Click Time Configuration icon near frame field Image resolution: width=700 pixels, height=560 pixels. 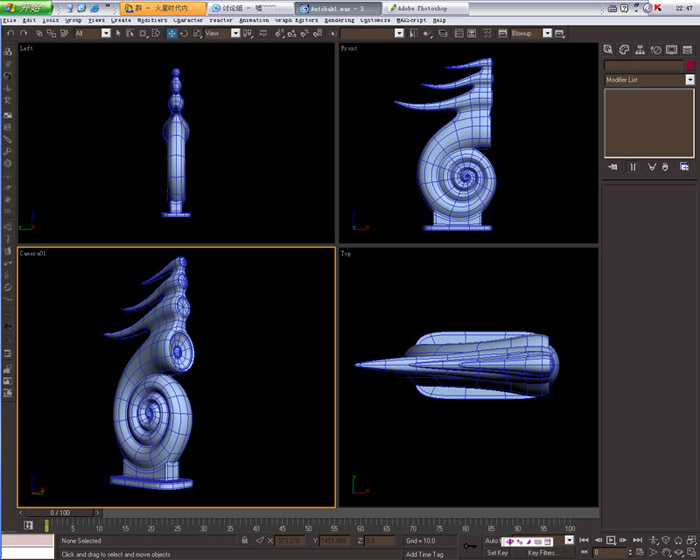pyautogui.click(x=640, y=552)
